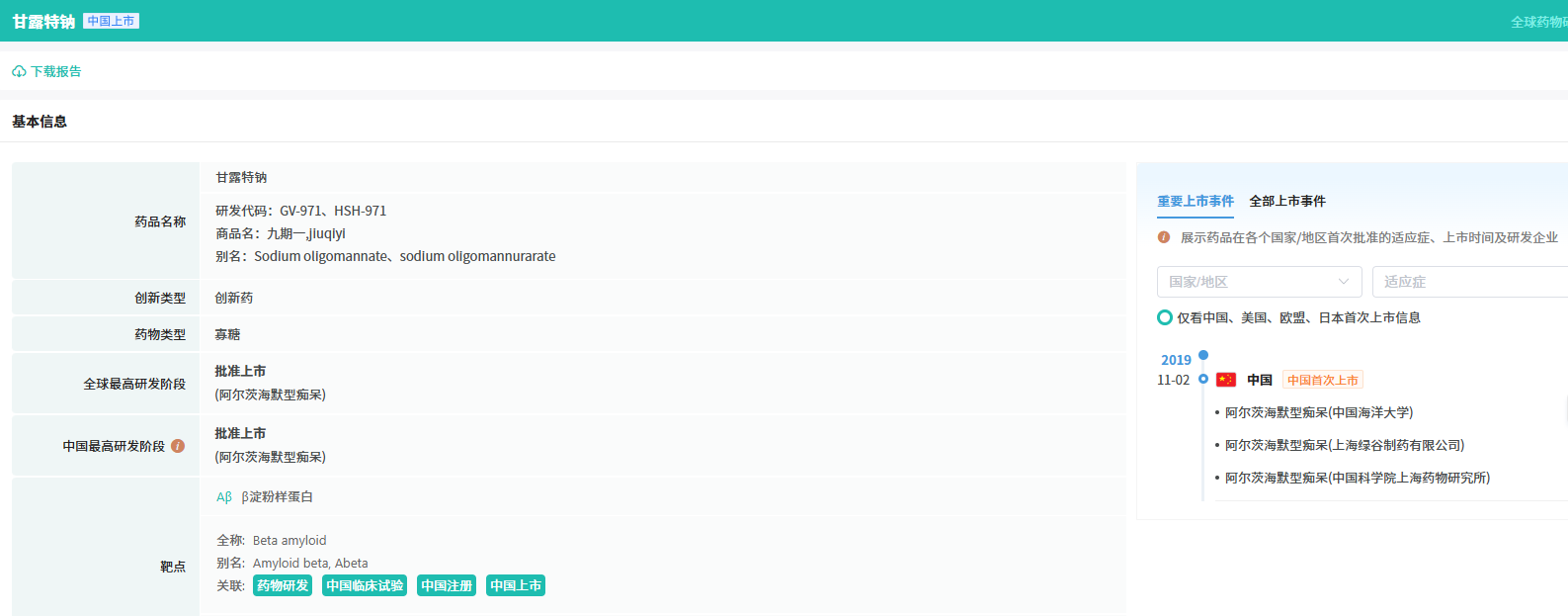1568x616 pixels.
Task: Click 阿尔茨海默型痴呆(中国海洋大学) entry
Action: pos(1319,412)
